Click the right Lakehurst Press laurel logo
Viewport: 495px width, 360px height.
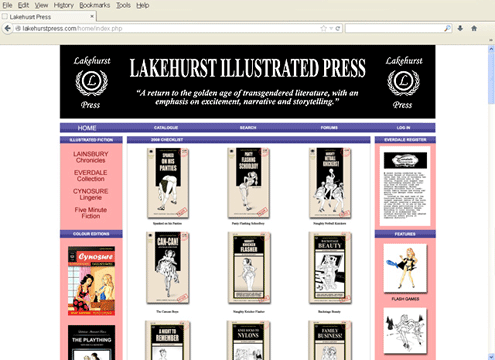(404, 82)
